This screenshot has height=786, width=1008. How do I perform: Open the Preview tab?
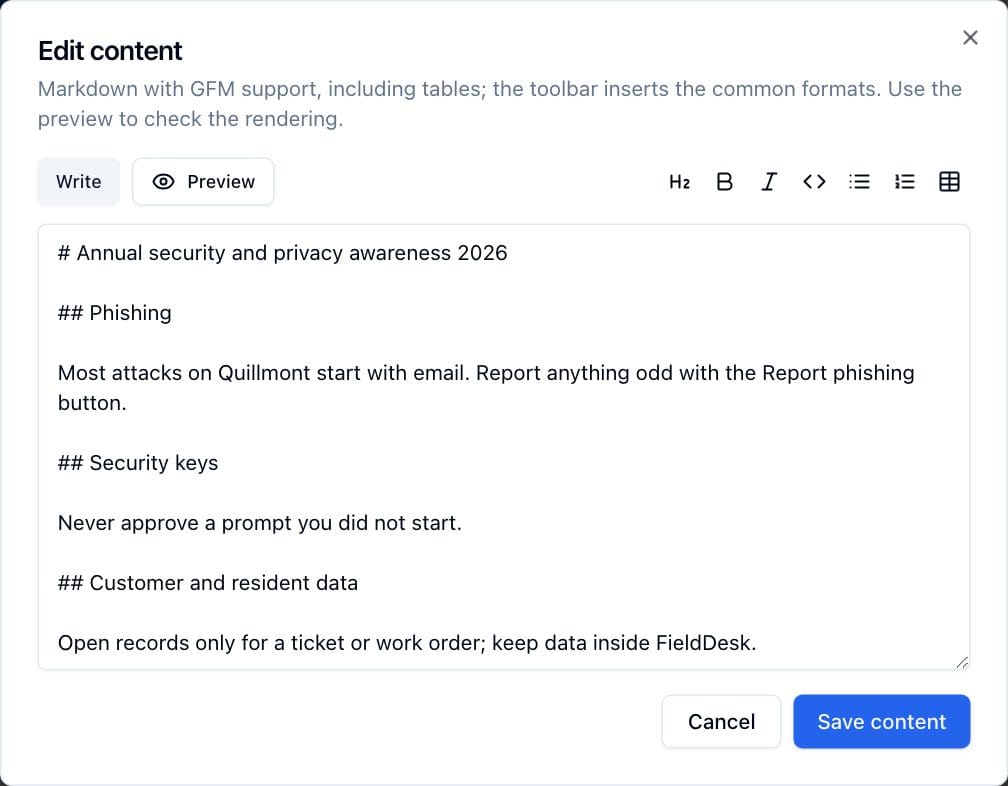pyautogui.click(x=203, y=182)
